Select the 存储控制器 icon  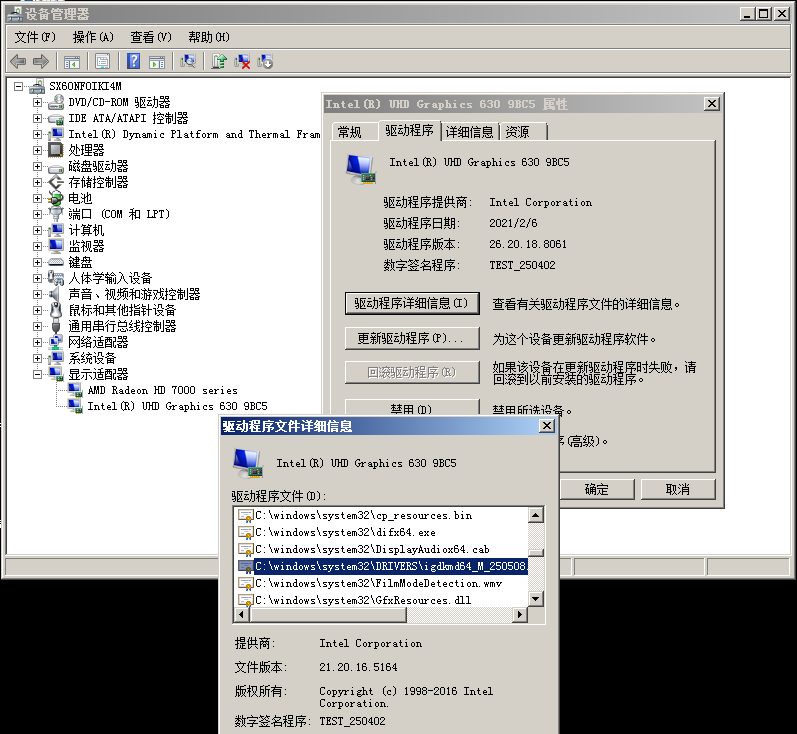(56, 182)
